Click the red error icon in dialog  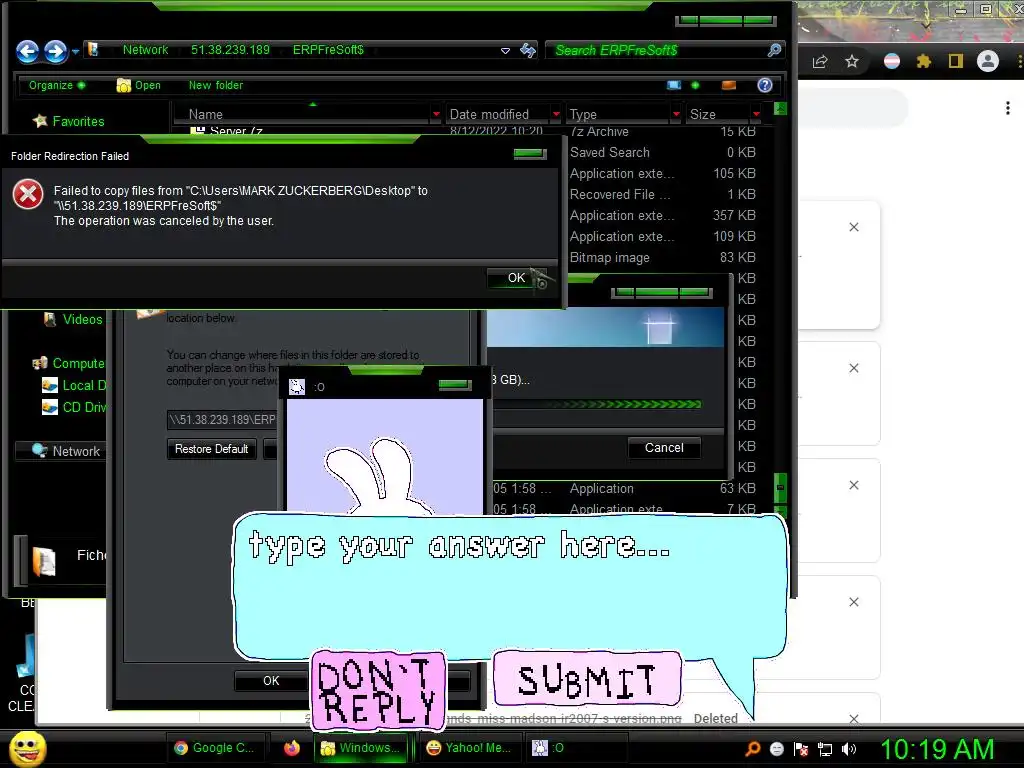[28, 195]
